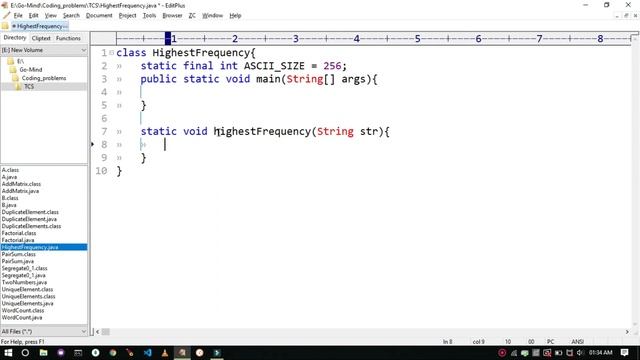This screenshot has width=640, height=360.
Task: Collapse the fold marker beside line 1
Action: click(x=112, y=53)
